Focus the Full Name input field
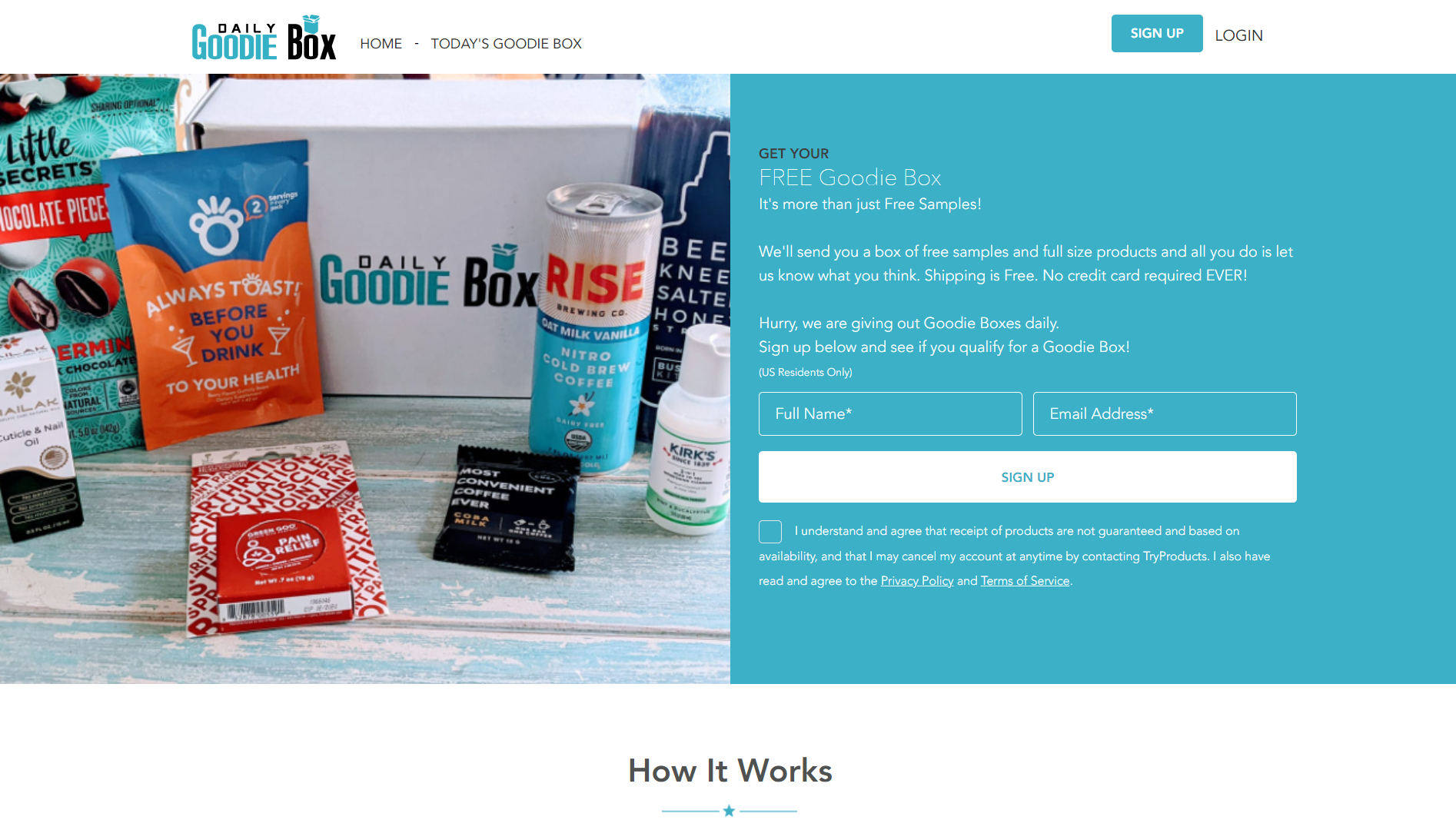 tap(890, 413)
